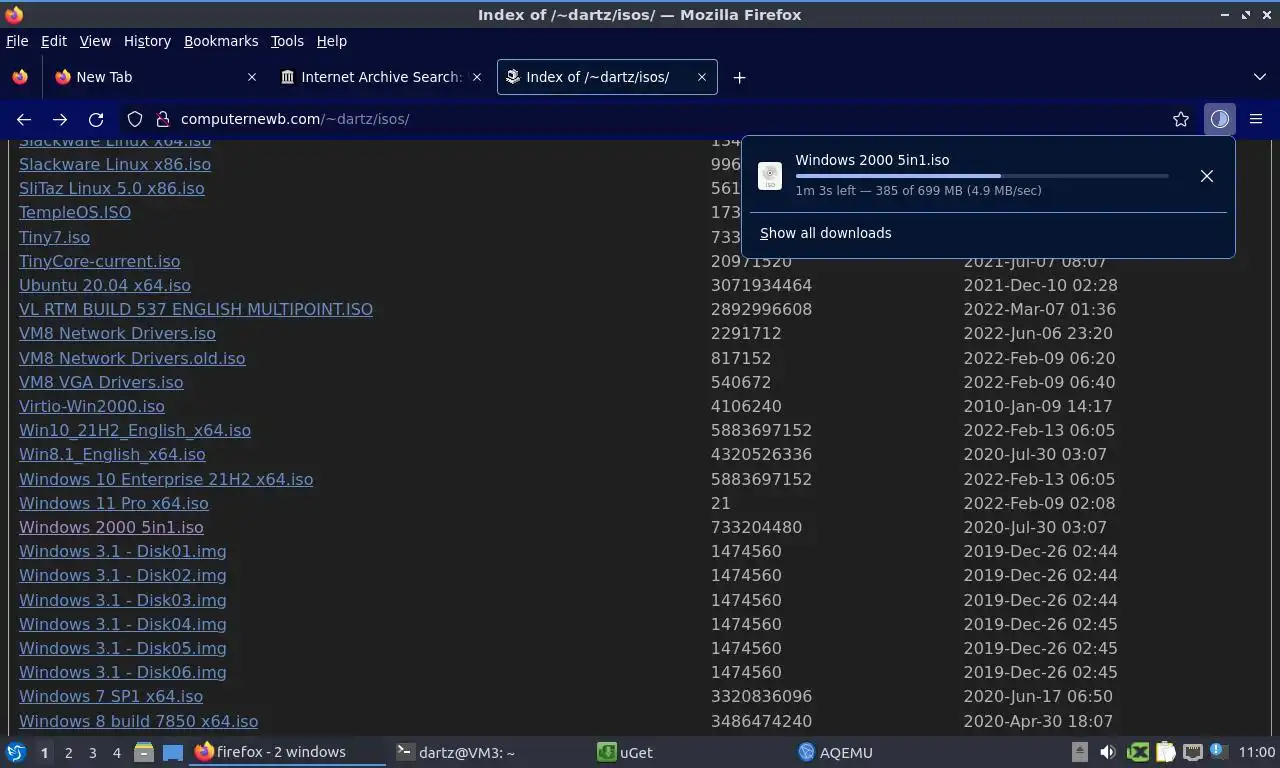This screenshot has width=1280, height=768.
Task: Open the tracking protection shield icon
Action: (135, 119)
